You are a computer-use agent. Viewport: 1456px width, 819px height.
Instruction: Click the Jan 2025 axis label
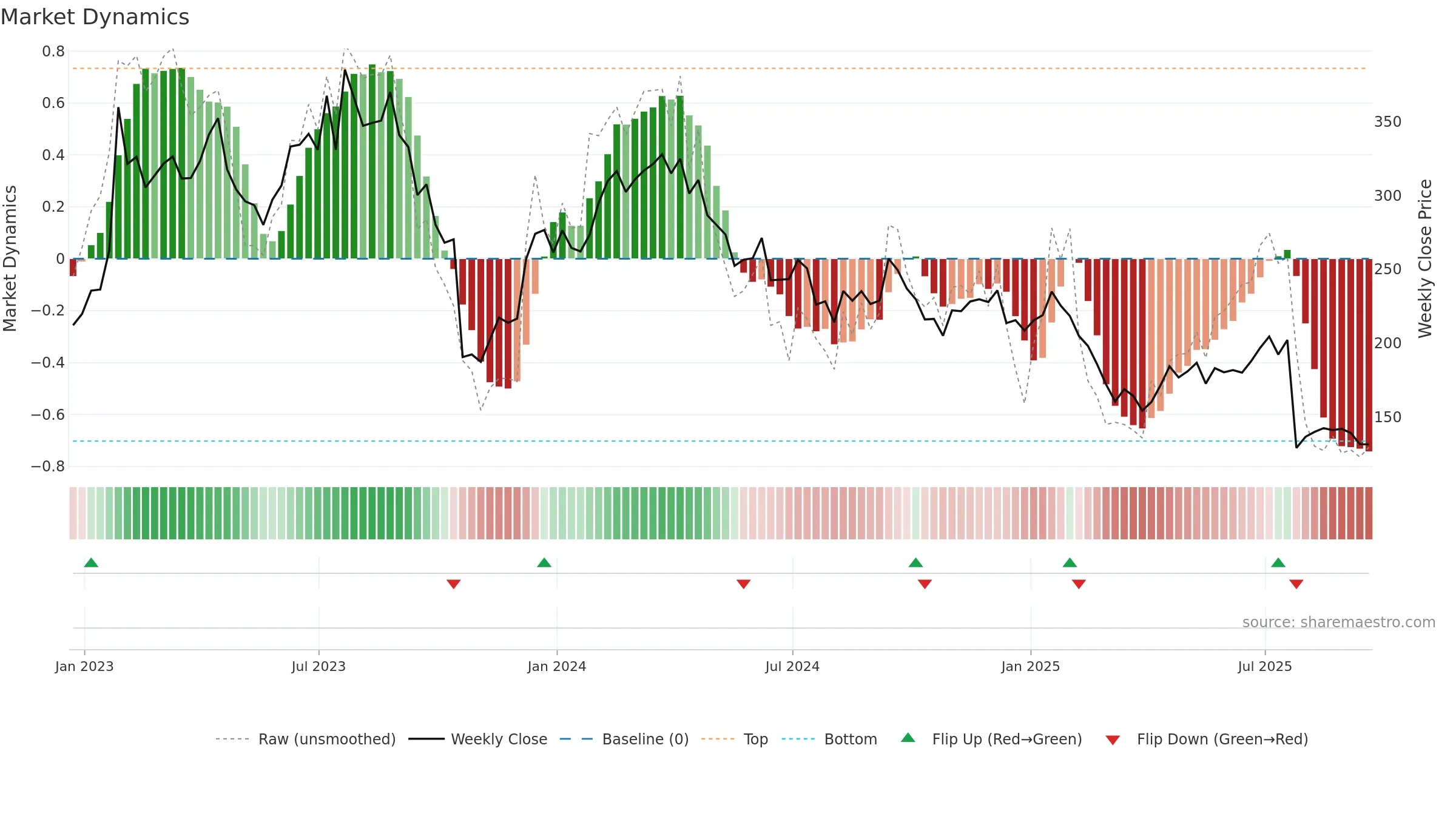click(1031, 666)
